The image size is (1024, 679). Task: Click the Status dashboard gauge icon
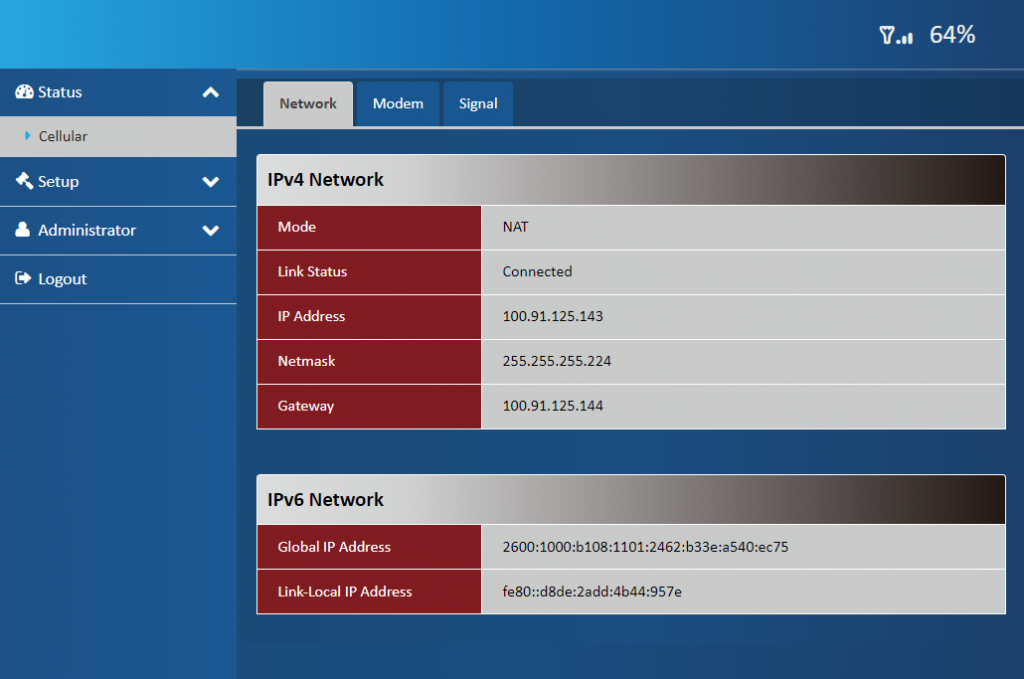24,92
